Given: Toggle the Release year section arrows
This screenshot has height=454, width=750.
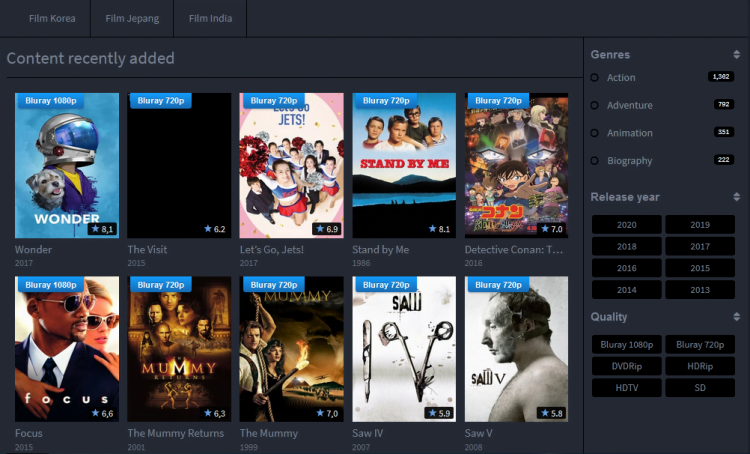Looking at the screenshot, I should pyautogui.click(x=736, y=197).
